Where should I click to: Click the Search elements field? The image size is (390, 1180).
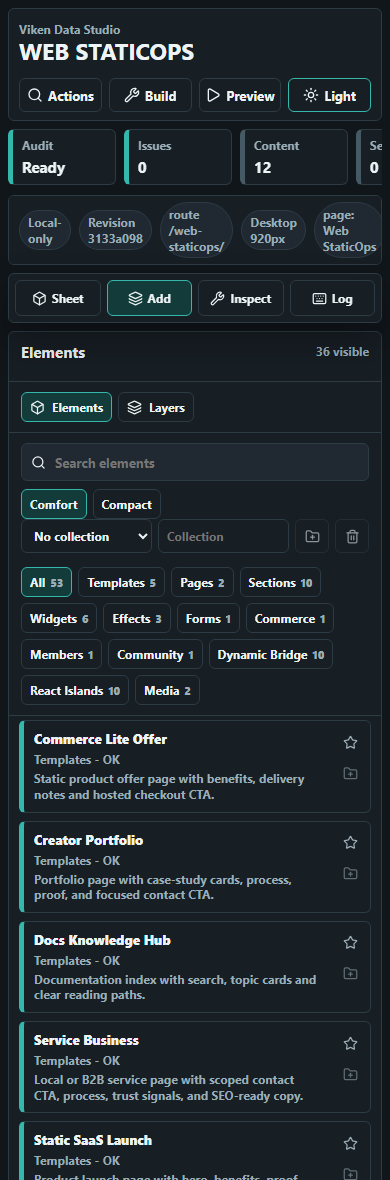pos(195,462)
